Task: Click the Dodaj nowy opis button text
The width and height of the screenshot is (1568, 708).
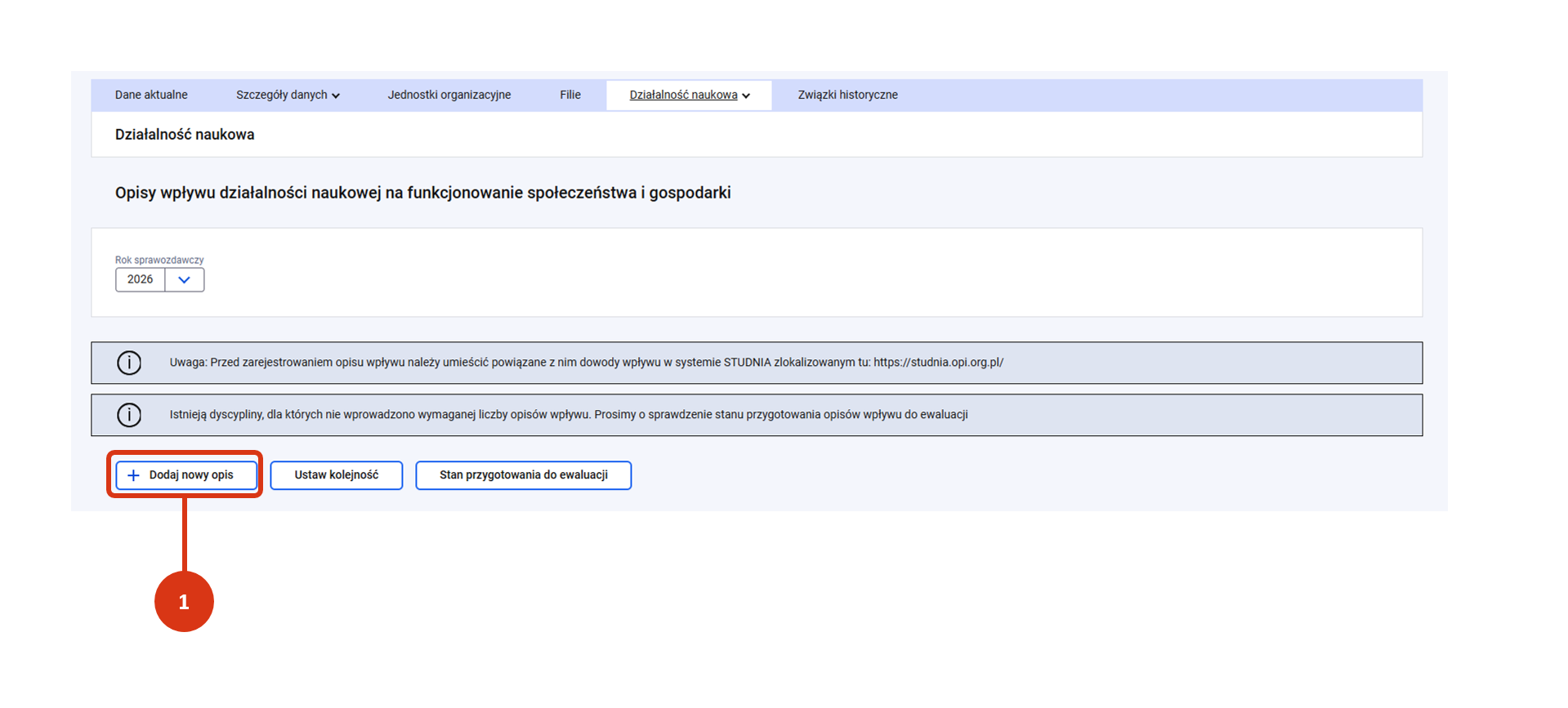Action: (191, 475)
